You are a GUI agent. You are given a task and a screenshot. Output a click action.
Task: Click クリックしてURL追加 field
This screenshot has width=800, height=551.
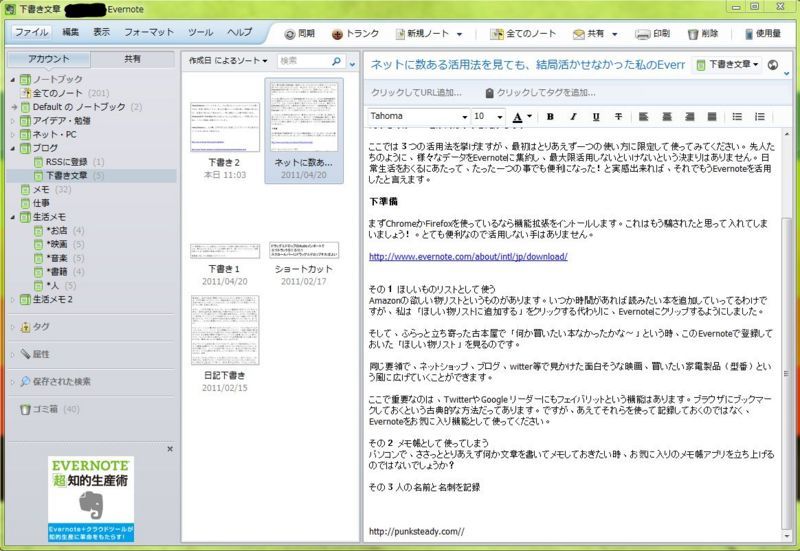[416, 93]
